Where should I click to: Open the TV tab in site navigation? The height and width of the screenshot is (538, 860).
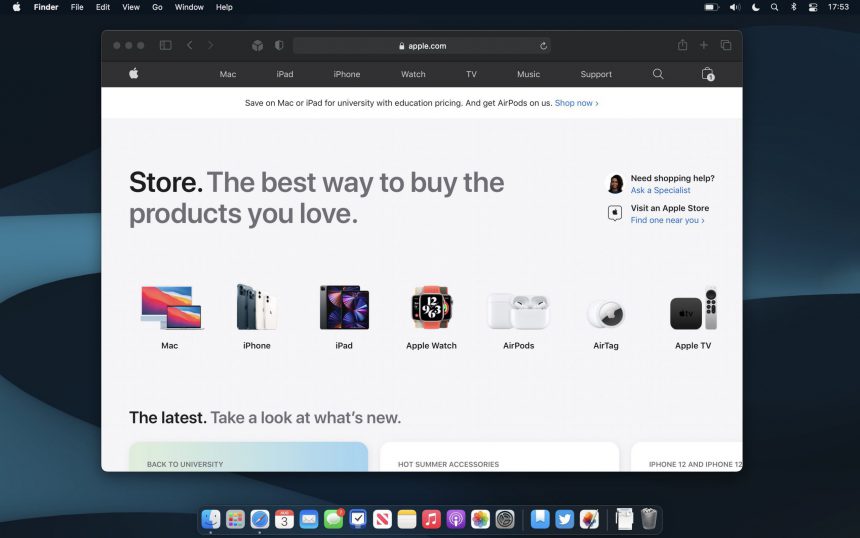471,74
